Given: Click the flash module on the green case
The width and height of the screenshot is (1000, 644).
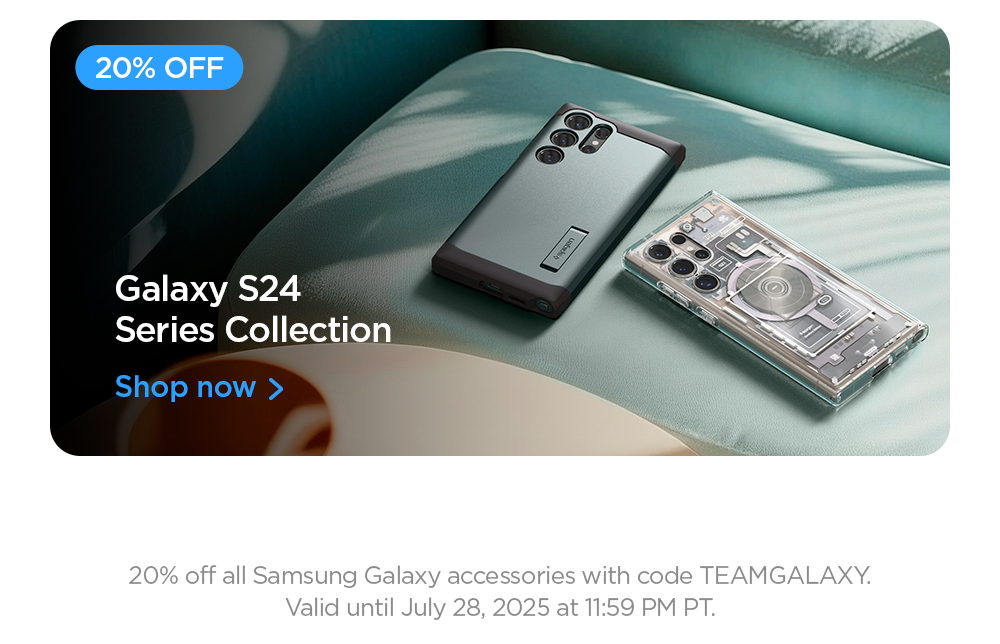Looking at the screenshot, I should pos(598,140).
